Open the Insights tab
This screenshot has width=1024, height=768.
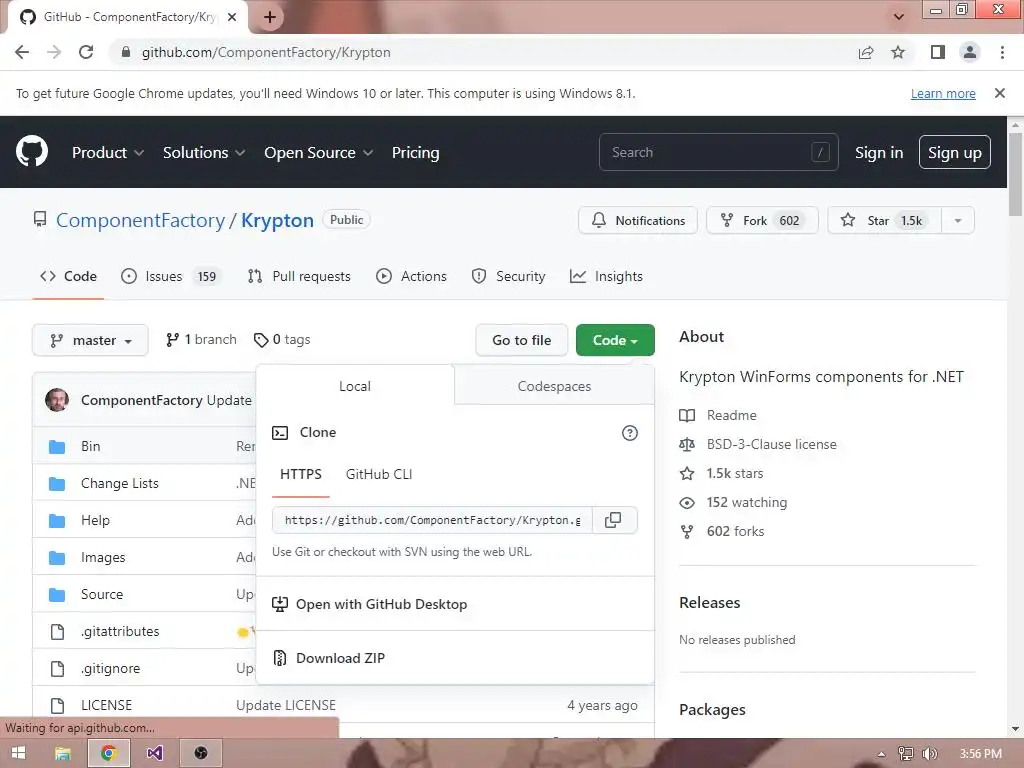click(x=606, y=276)
